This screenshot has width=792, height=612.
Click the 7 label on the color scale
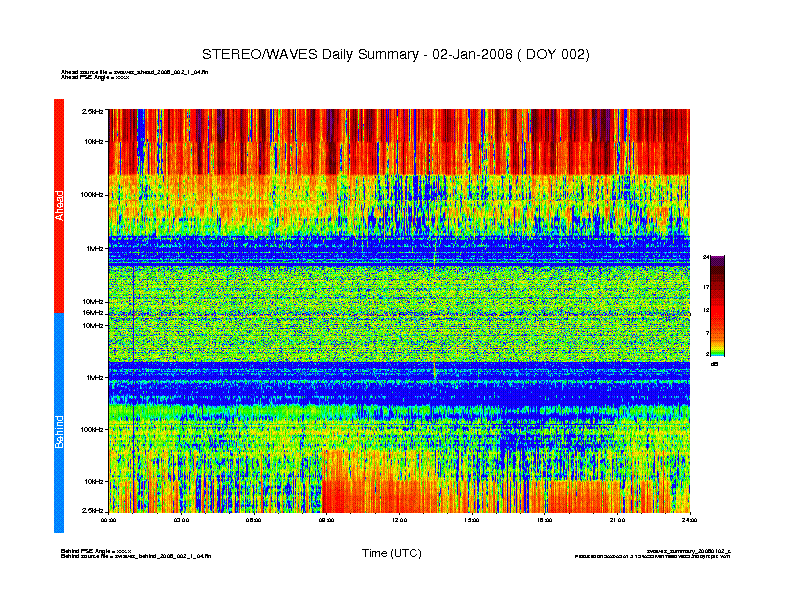click(x=707, y=333)
